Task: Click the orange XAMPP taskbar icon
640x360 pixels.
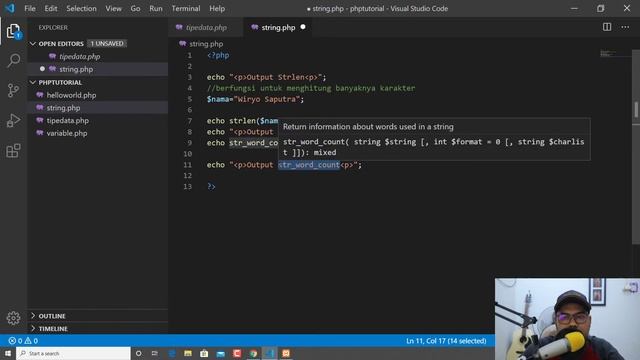Action: tap(286, 353)
